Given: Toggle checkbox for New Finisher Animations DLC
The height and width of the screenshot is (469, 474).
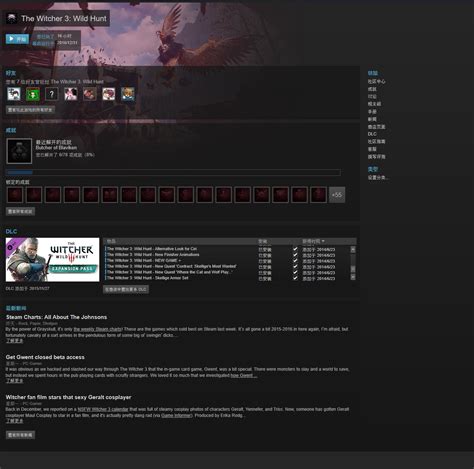Looking at the screenshot, I should click(x=295, y=255).
